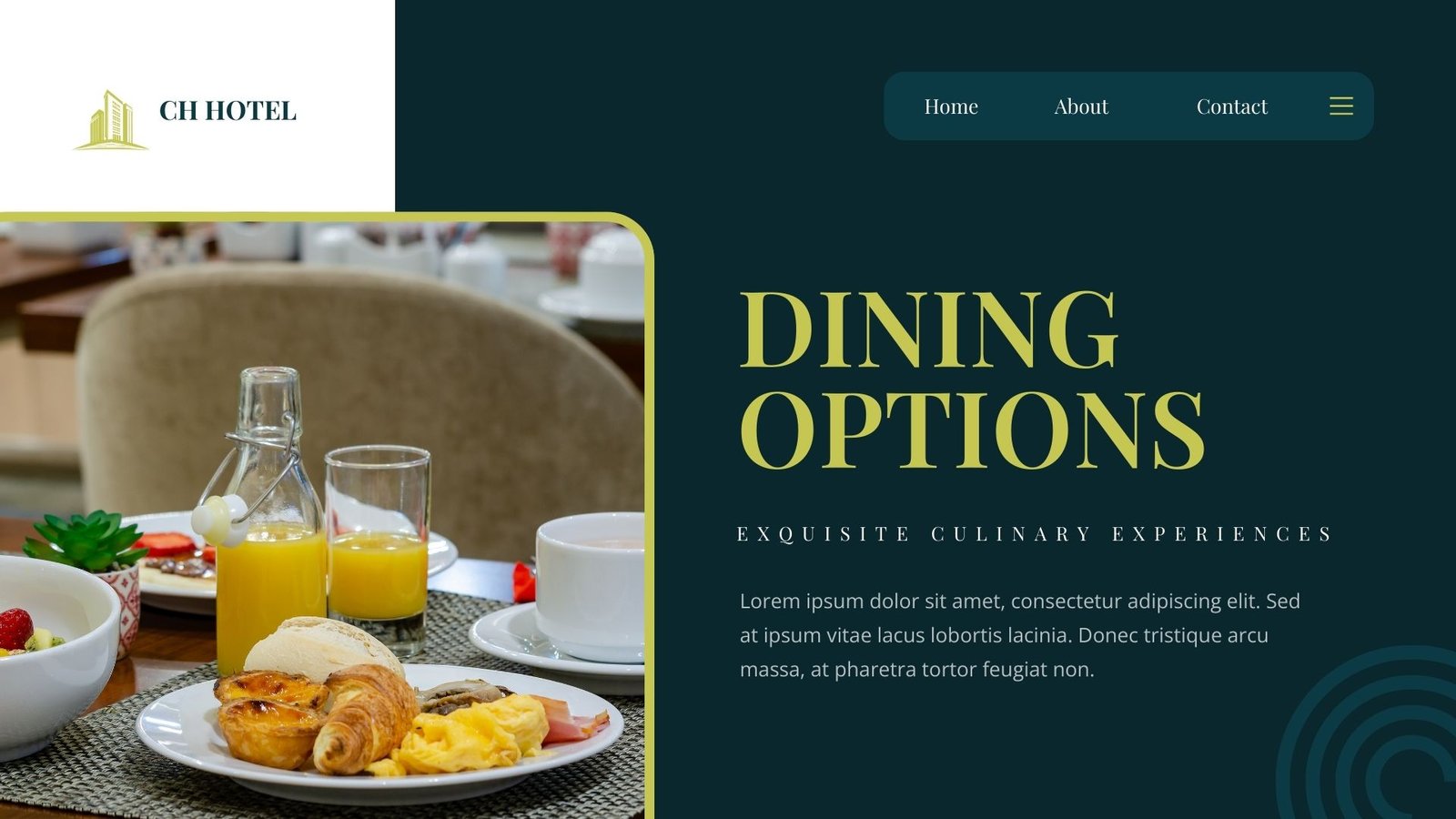Select the OPTIONS heading word
The image size is (1456, 819).
coord(972,429)
